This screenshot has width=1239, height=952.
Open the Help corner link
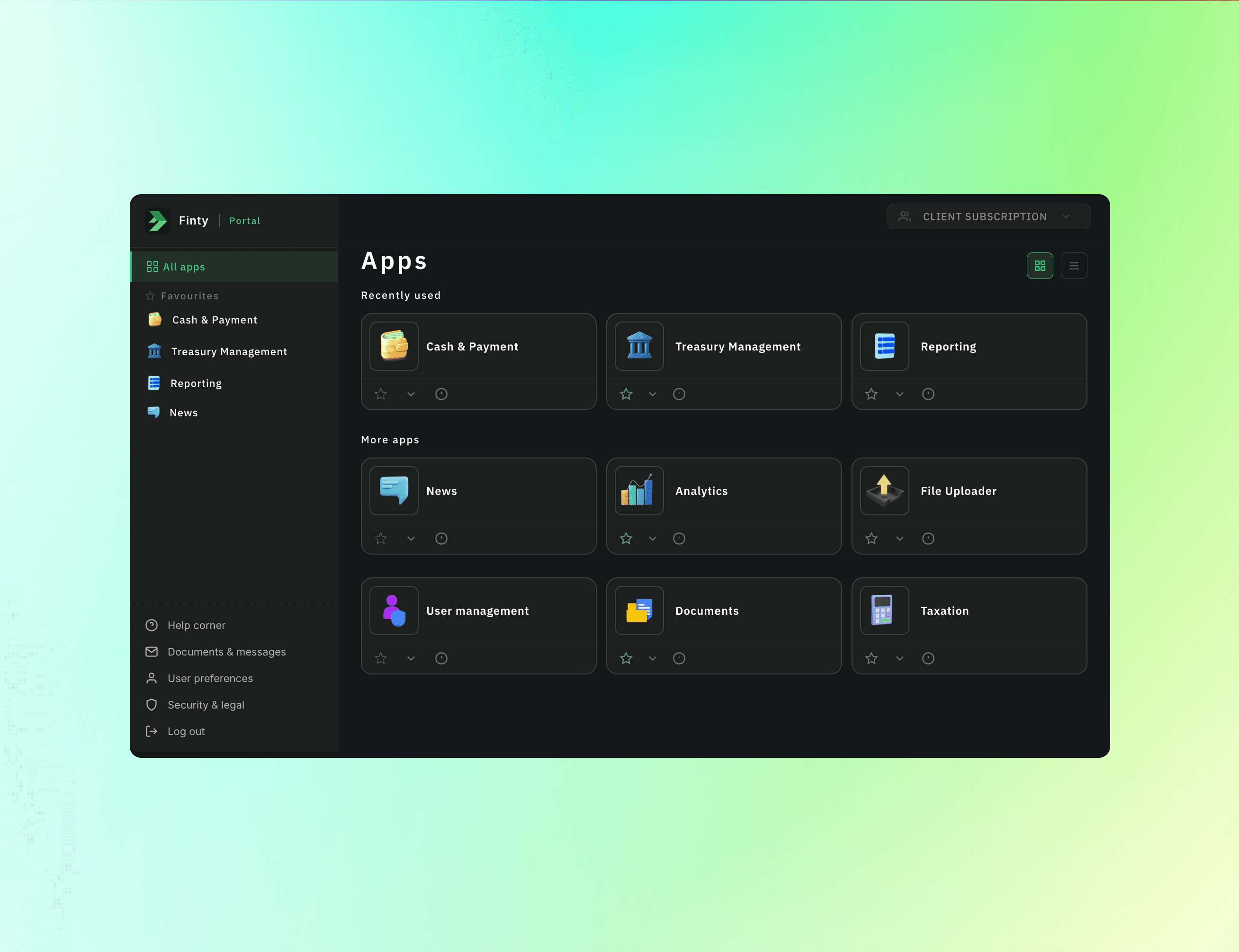click(x=196, y=625)
